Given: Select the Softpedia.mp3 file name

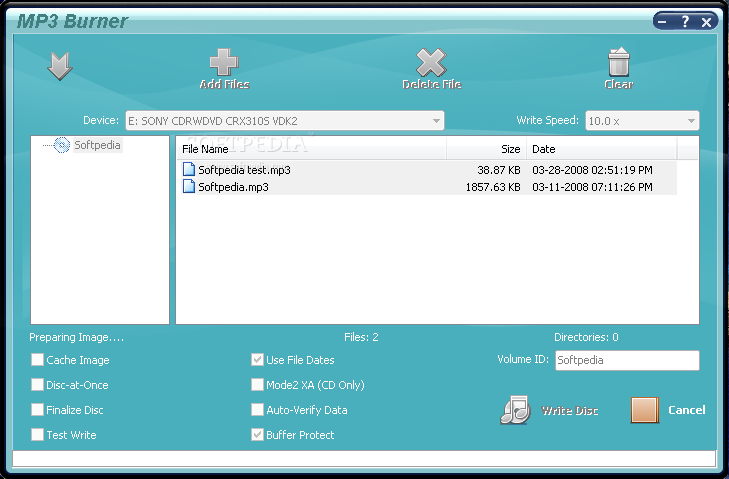Looking at the screenshot, I should tap(233, 187).
